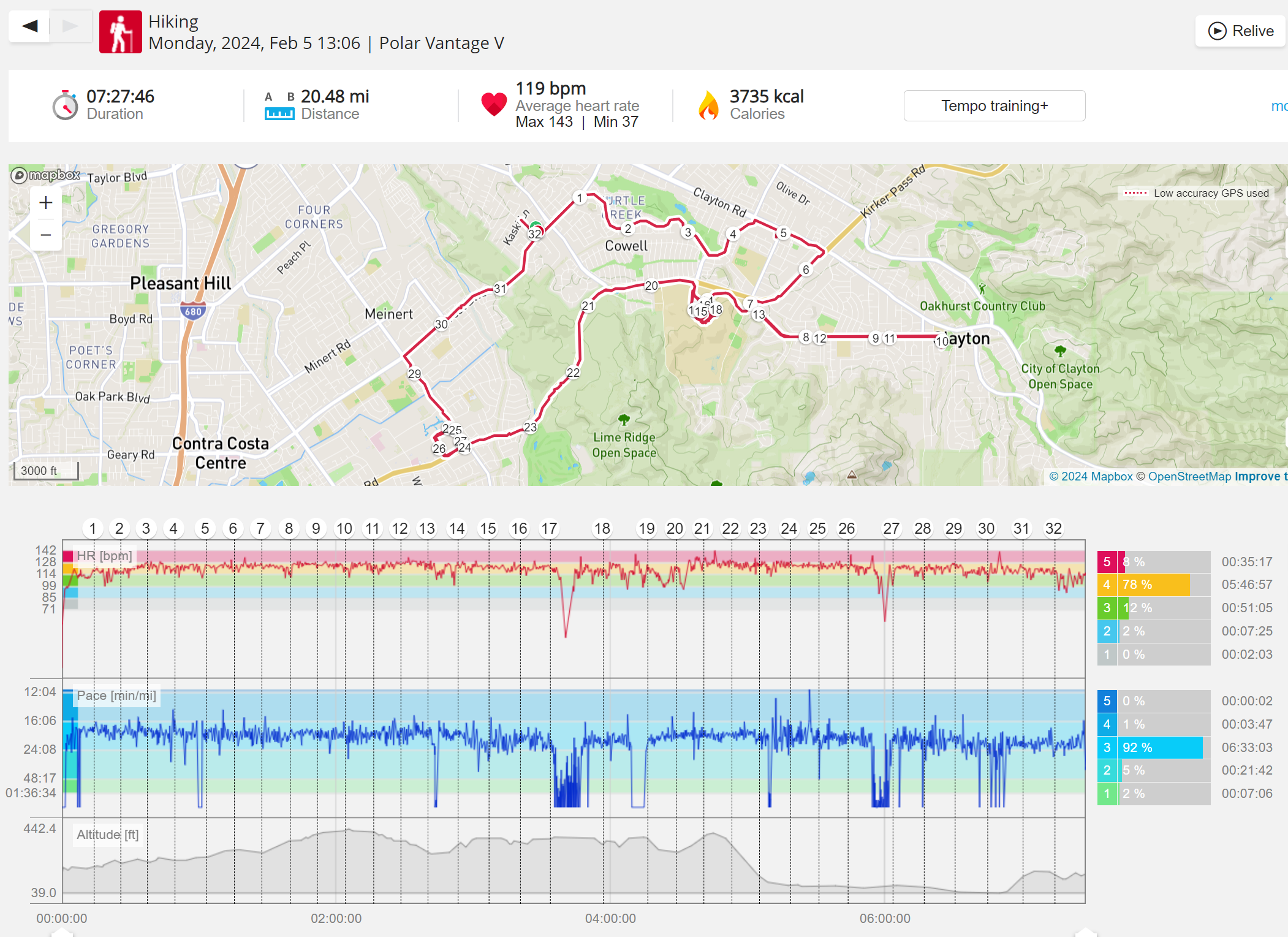1288x937 pixels.
Task: Click the distance ruler icon
Action: 279,113
